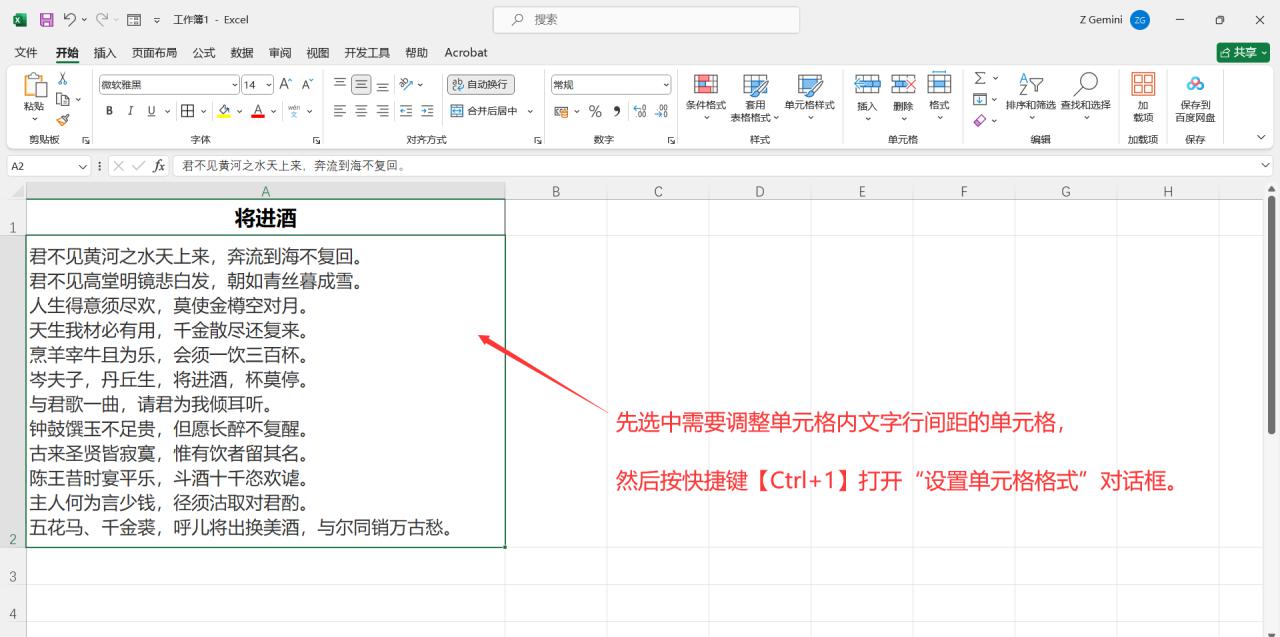Toggle Wrap Text (自动换行)
1280x637 pixels.
click(x=481, y=85)
